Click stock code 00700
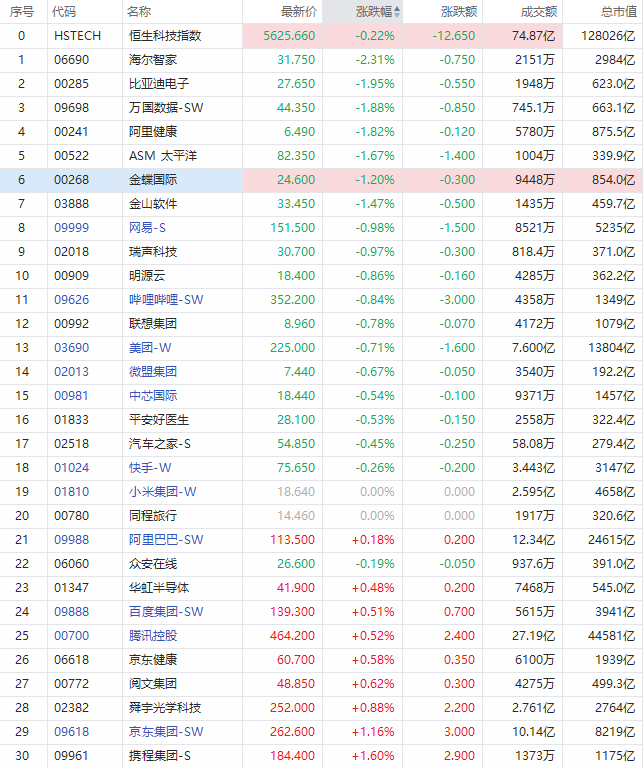 click(71, 636)
